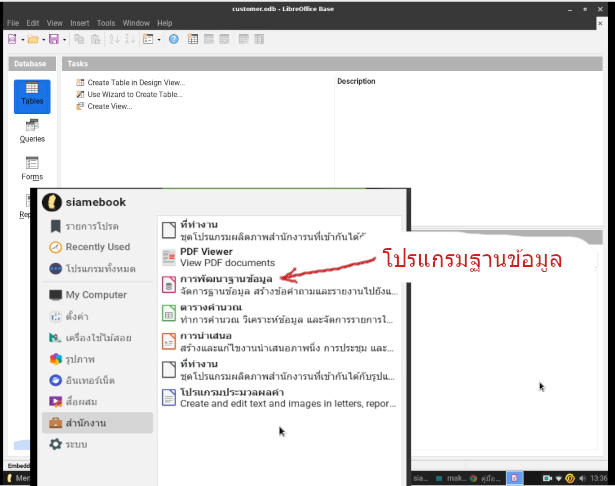Open LibreOffice Help via blue question icon
This screenshot has width=615, height=486.
[x=174, y=39]
